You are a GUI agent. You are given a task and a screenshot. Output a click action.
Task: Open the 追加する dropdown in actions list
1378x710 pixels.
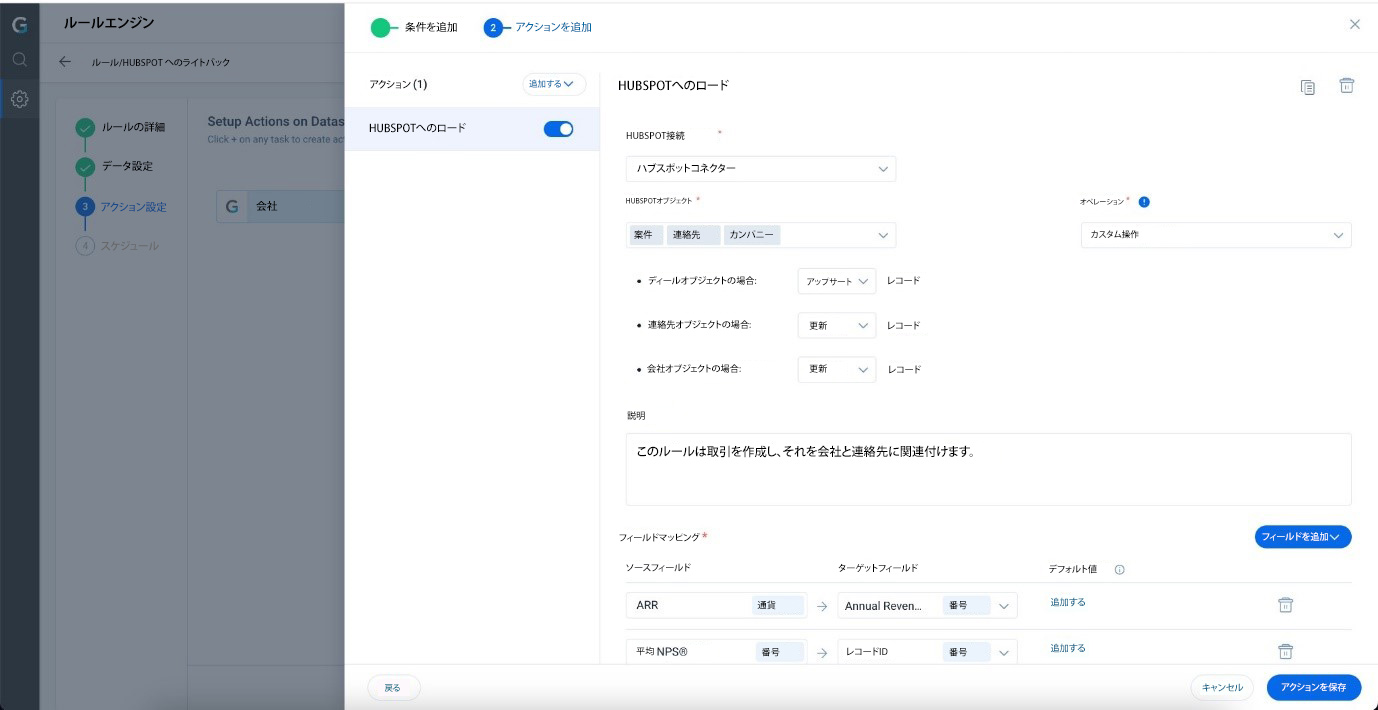click(x=554, y=85)
